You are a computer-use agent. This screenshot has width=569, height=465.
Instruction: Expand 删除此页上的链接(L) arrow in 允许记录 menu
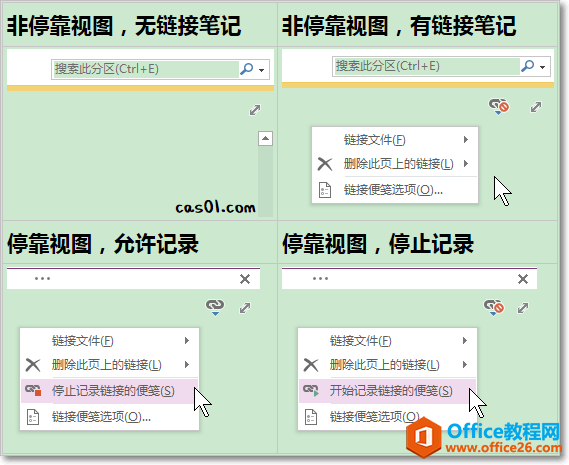coord(187,364)
